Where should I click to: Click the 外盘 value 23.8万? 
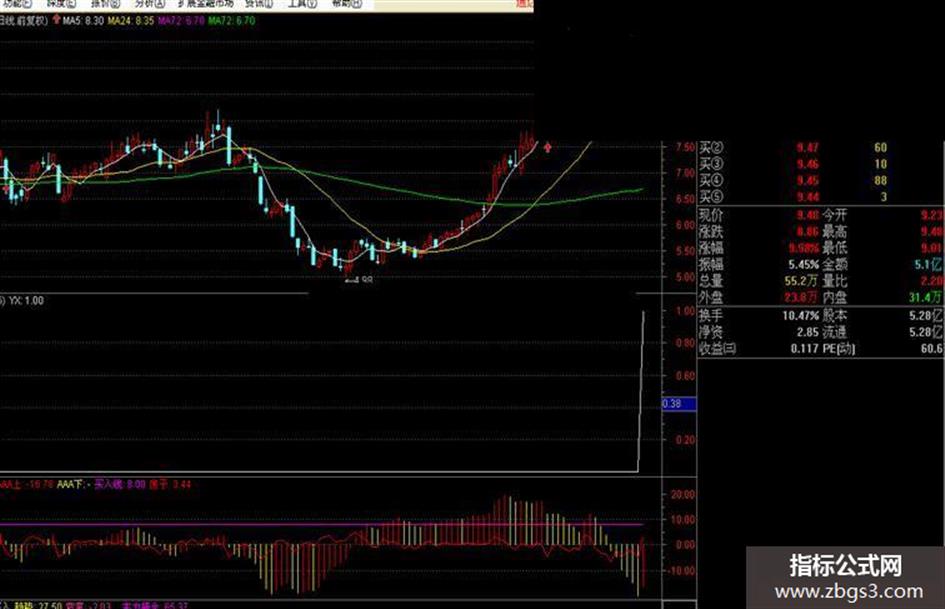pyautogui.click(x=801, y=297)
